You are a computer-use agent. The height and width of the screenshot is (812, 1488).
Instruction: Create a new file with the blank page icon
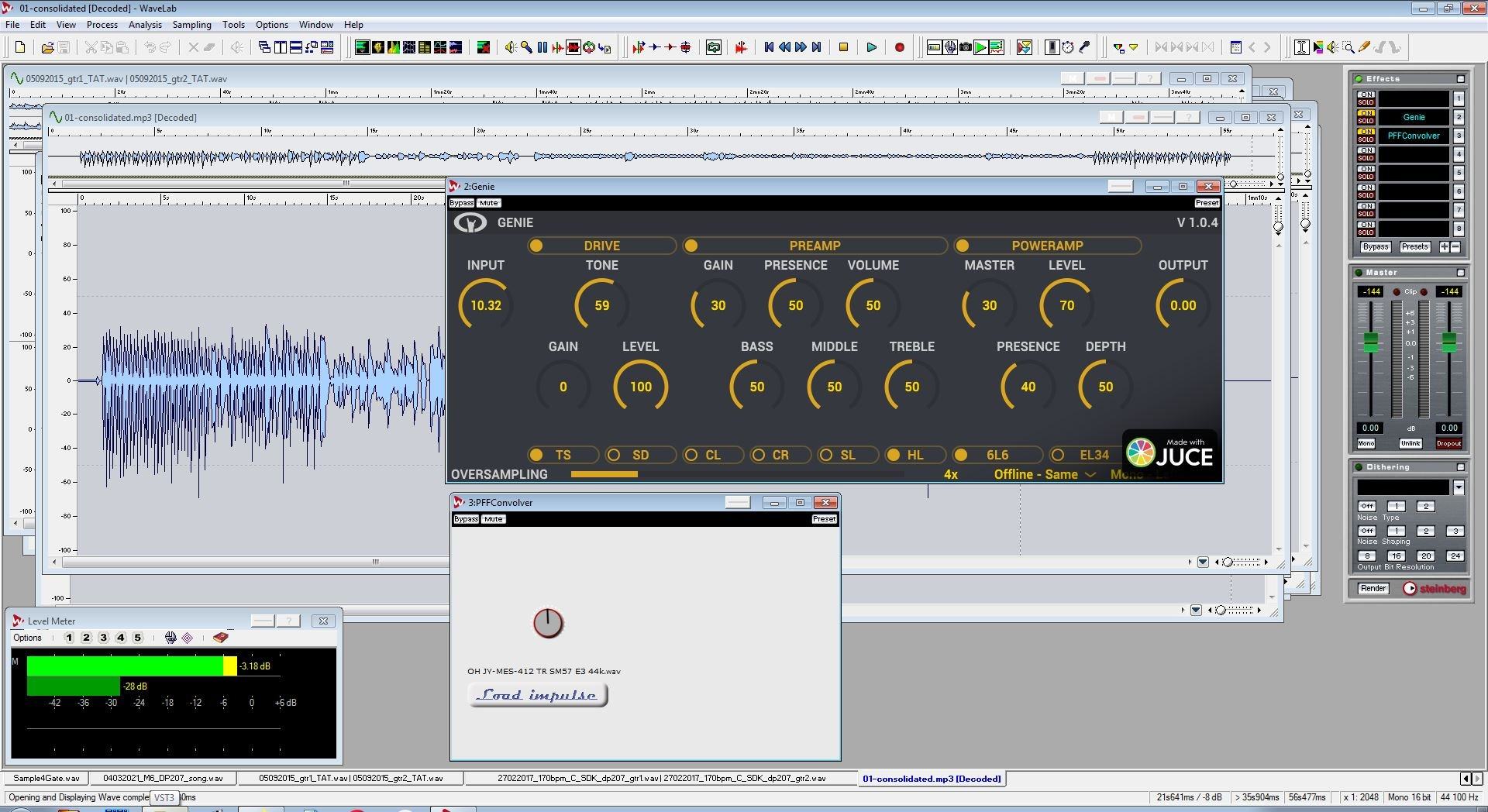20,47
